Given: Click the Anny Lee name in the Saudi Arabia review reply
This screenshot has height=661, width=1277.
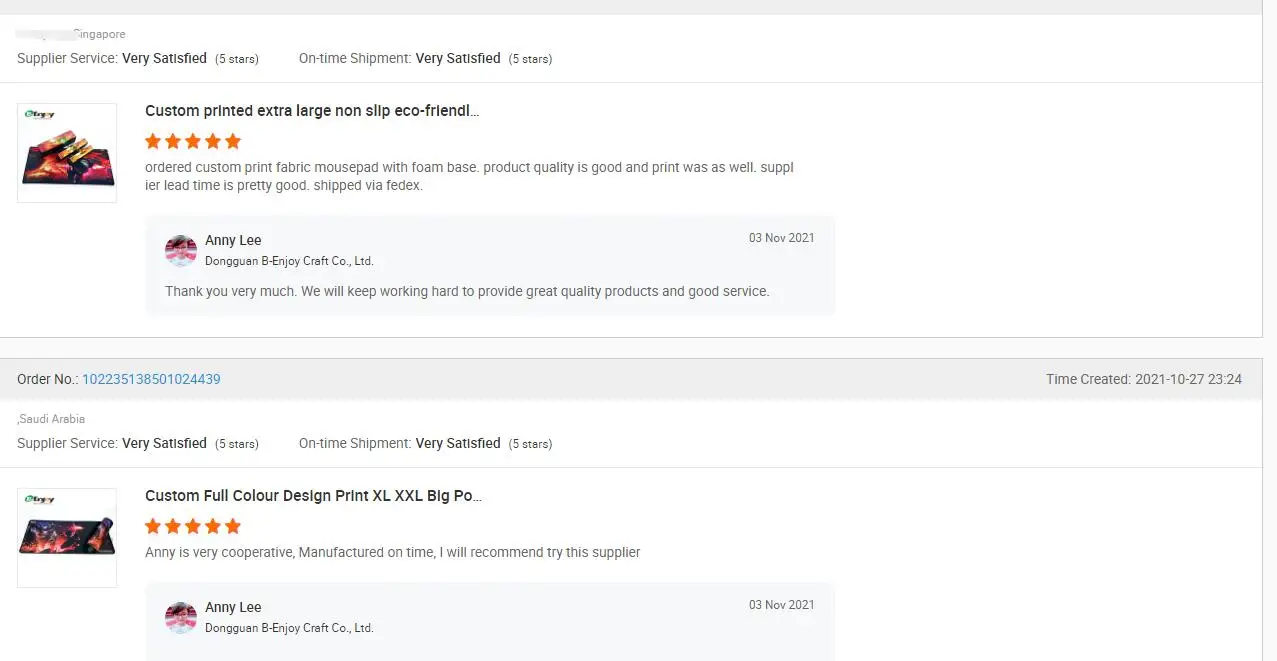Looking at the screenshot, I should (x=233, y=607).
